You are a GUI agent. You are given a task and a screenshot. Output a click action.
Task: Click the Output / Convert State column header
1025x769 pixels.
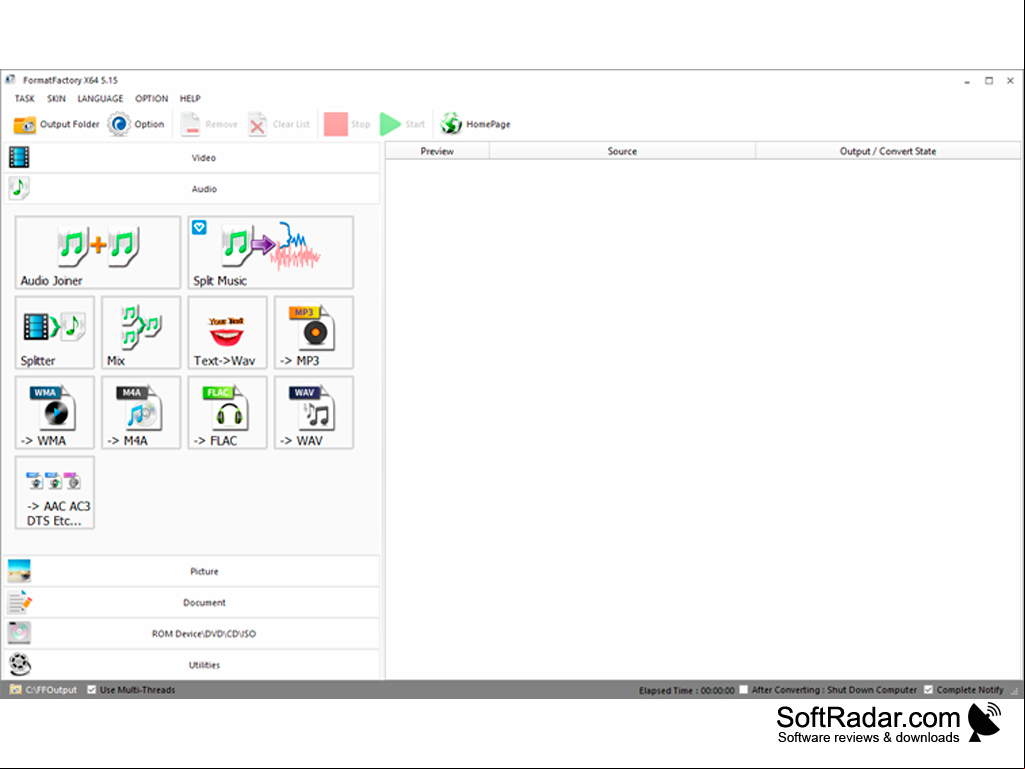(x=888, y=151)
